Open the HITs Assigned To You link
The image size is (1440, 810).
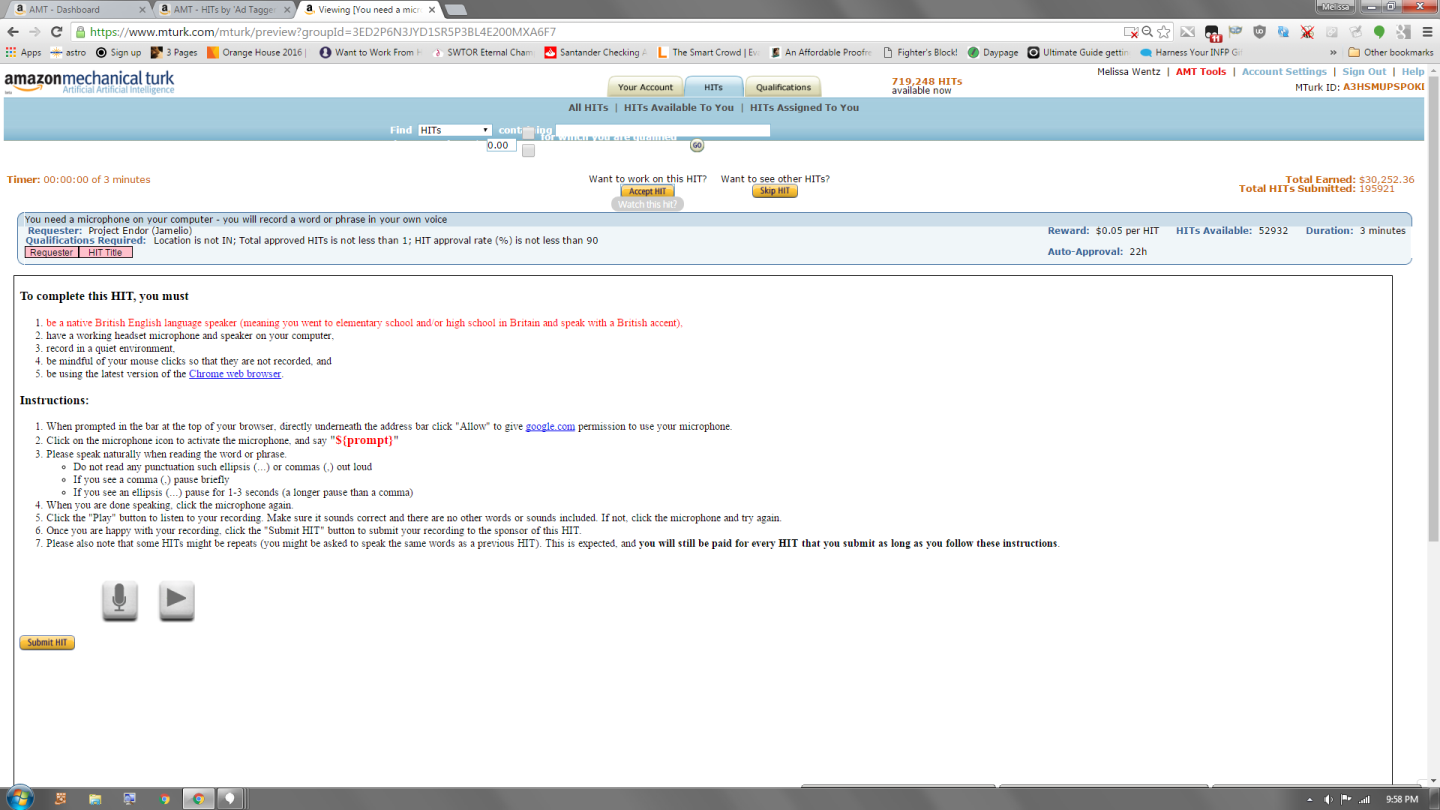(804, 107)
